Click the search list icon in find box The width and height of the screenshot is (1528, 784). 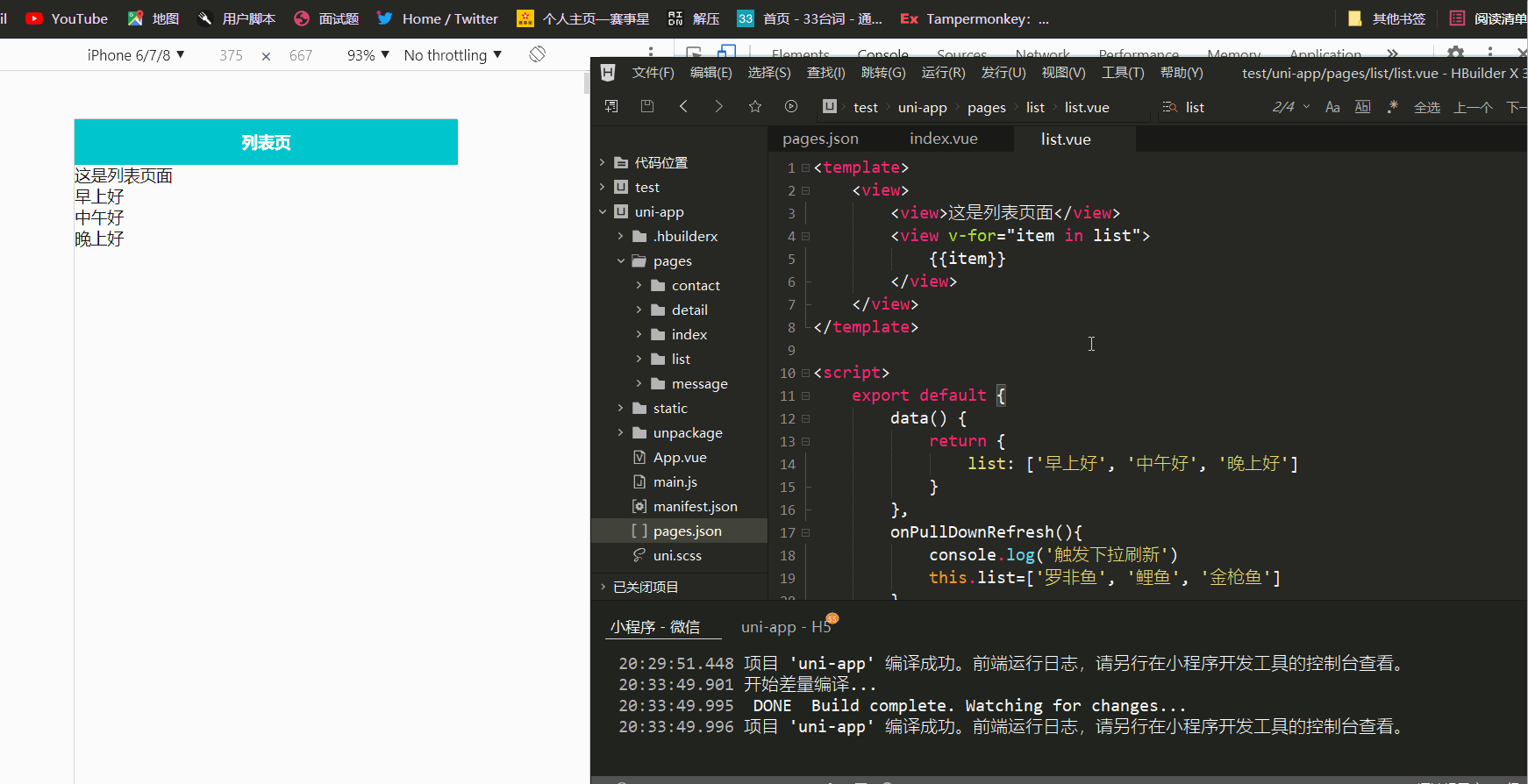pos(1169,107)
